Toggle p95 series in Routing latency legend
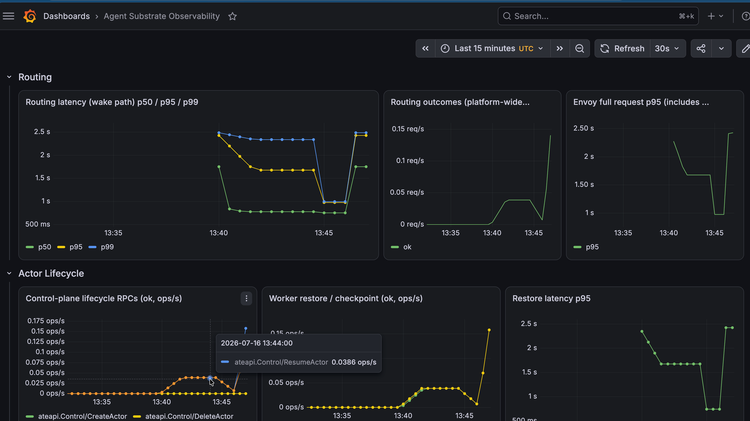This screenshot has height=421, width=750. pos(70,247)
